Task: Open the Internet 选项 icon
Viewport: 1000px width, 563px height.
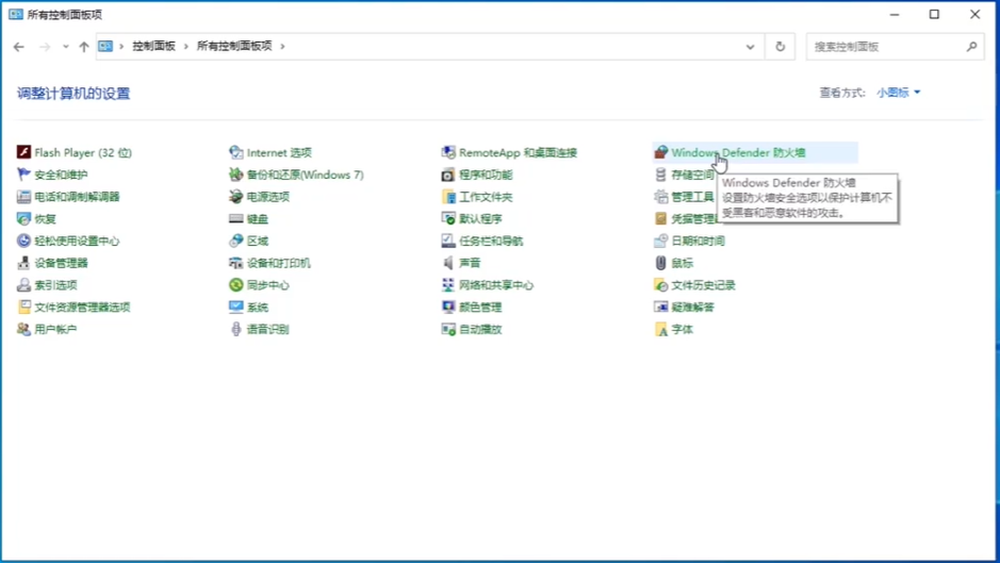Action: [x=237, y=153]
